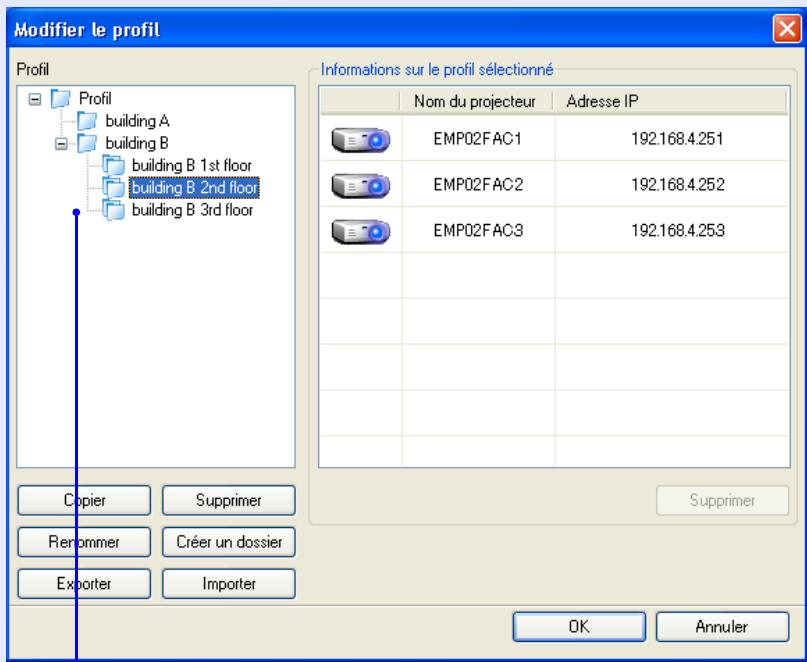
Task: Click the Importer button
Action: click(229, 584)
